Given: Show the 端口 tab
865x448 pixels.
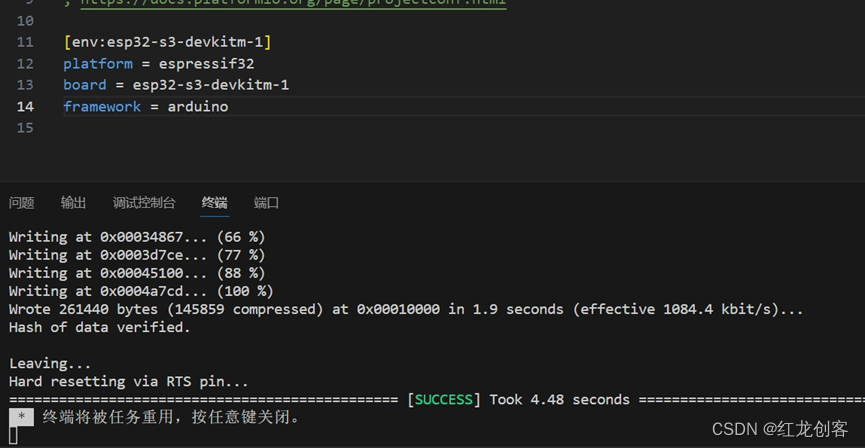Looking at the screenshot, I should [266, 203].
